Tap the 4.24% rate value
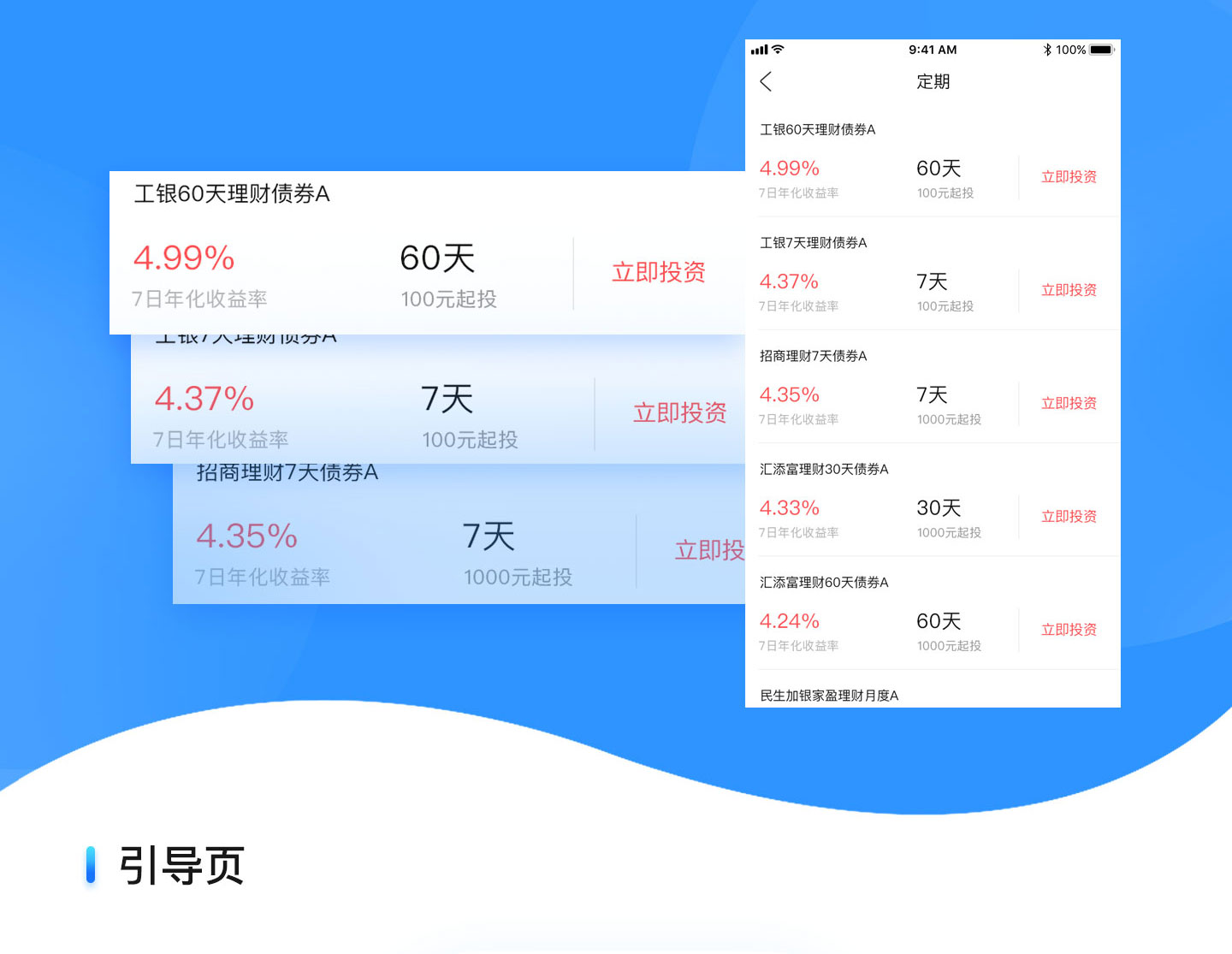 pos(790,621)
